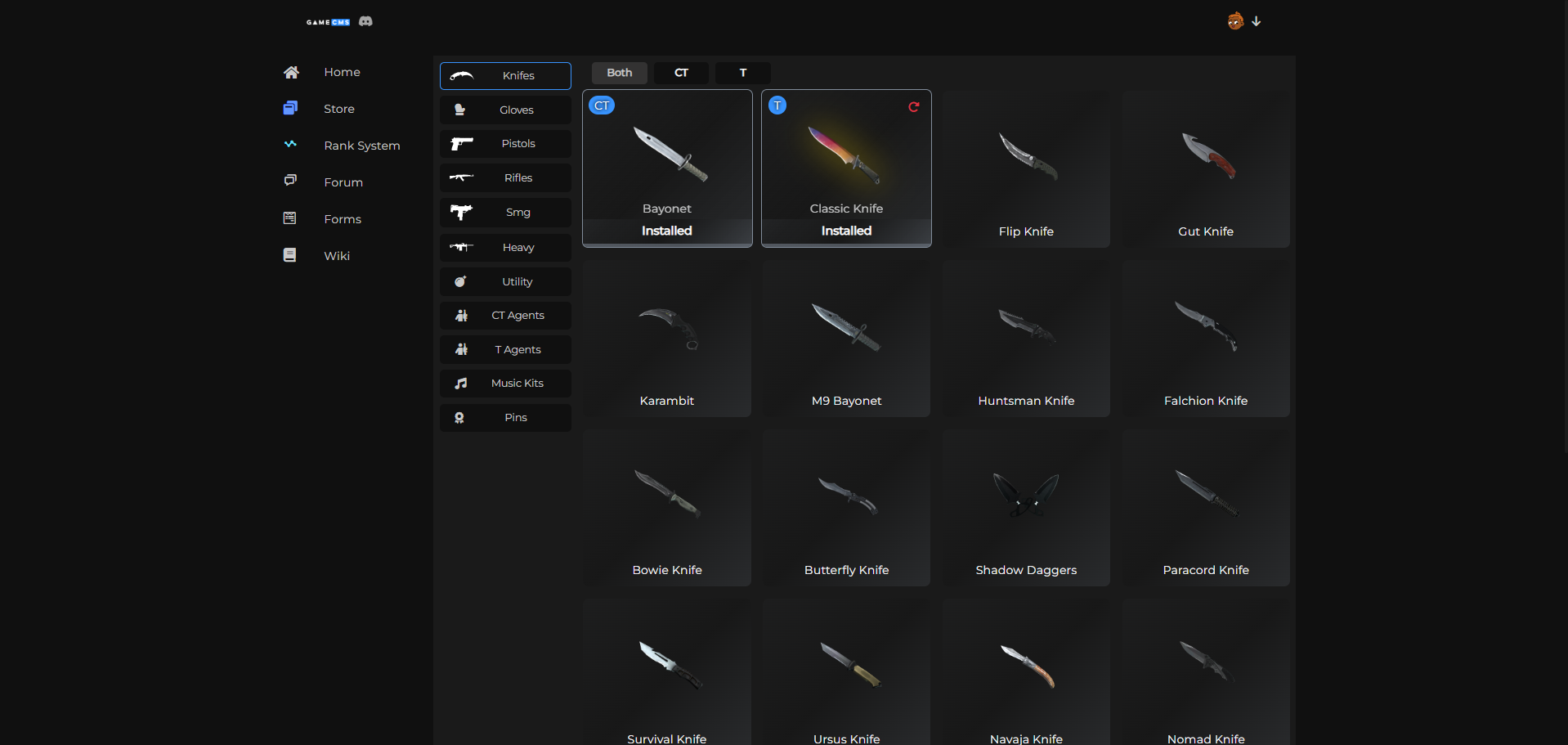Select the Smg category

click(x=505, y=213)
